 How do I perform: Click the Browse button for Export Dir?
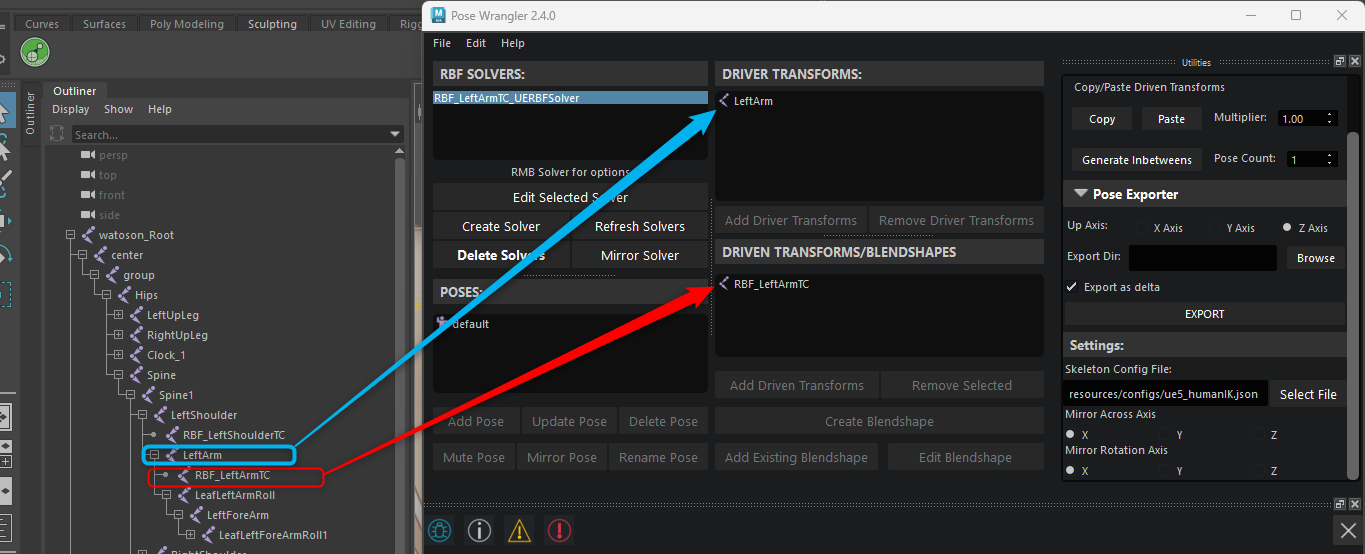pyautogui.click(x=1315, y=258)
